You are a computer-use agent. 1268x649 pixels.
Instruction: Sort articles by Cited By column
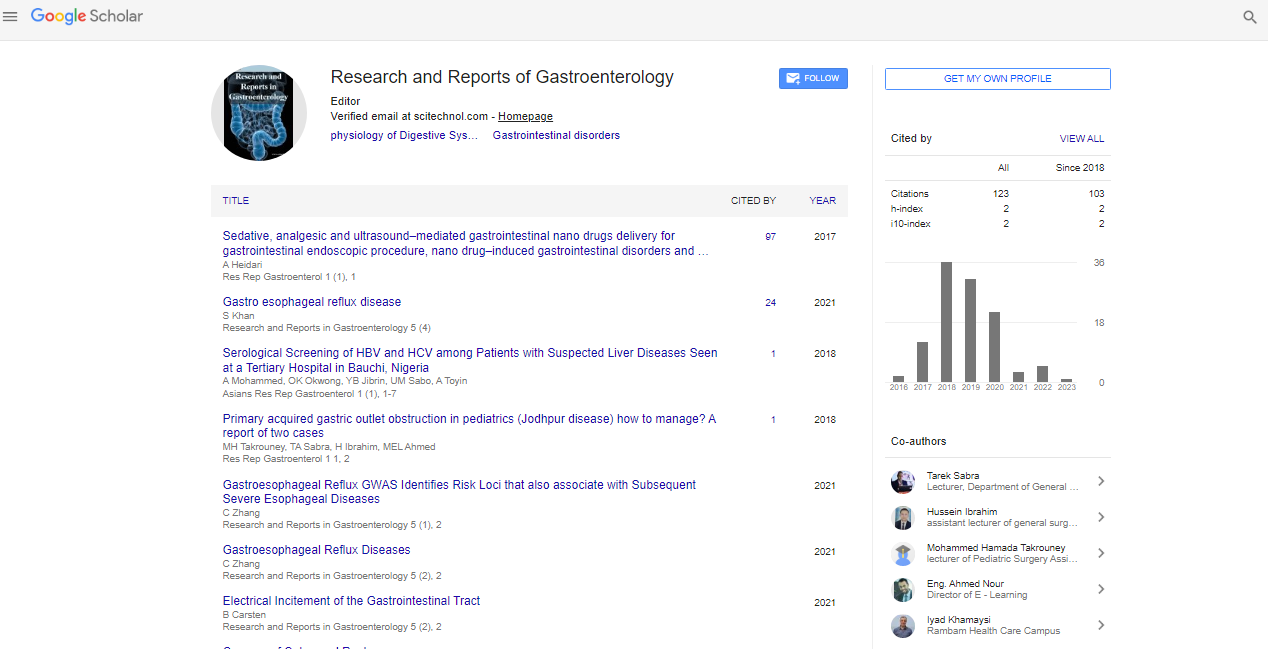click(x=753, y=201)
